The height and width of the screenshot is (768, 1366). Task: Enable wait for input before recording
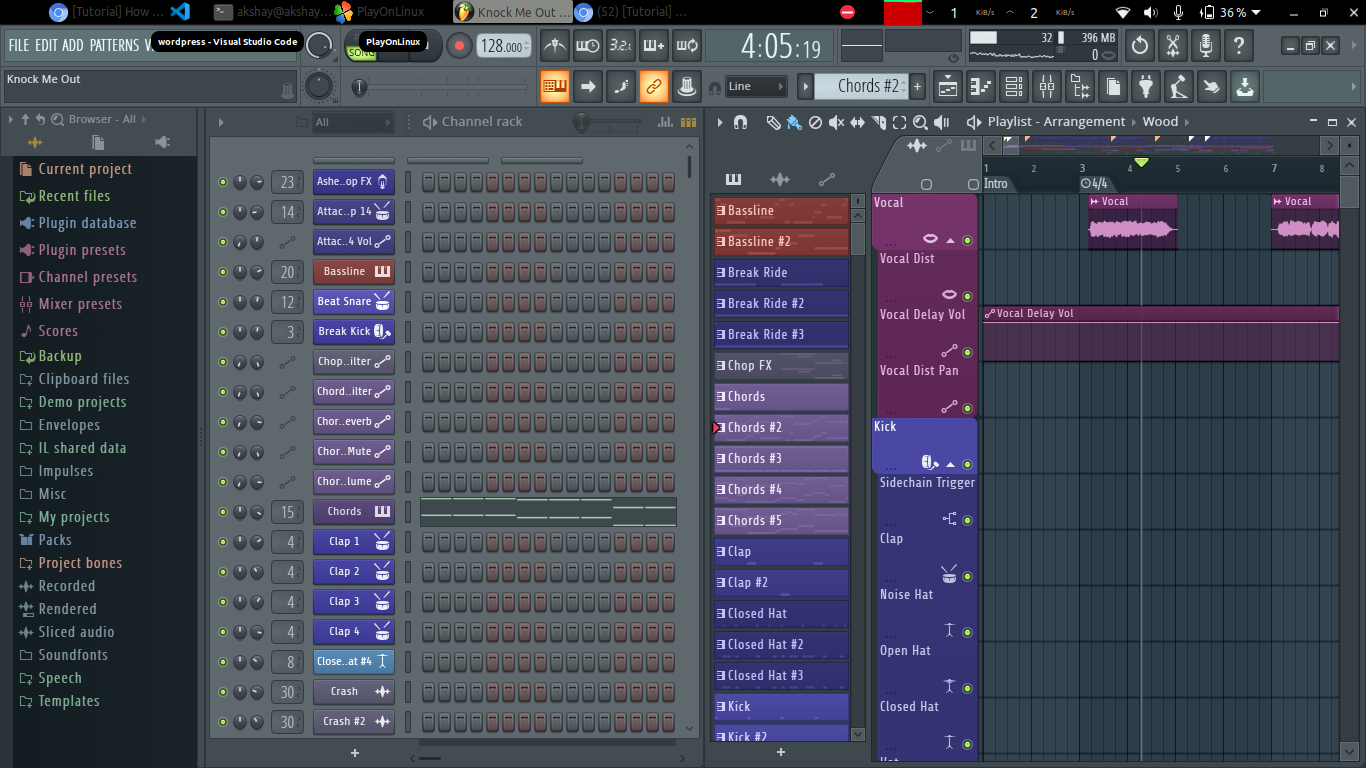click(x=588, y=46)
